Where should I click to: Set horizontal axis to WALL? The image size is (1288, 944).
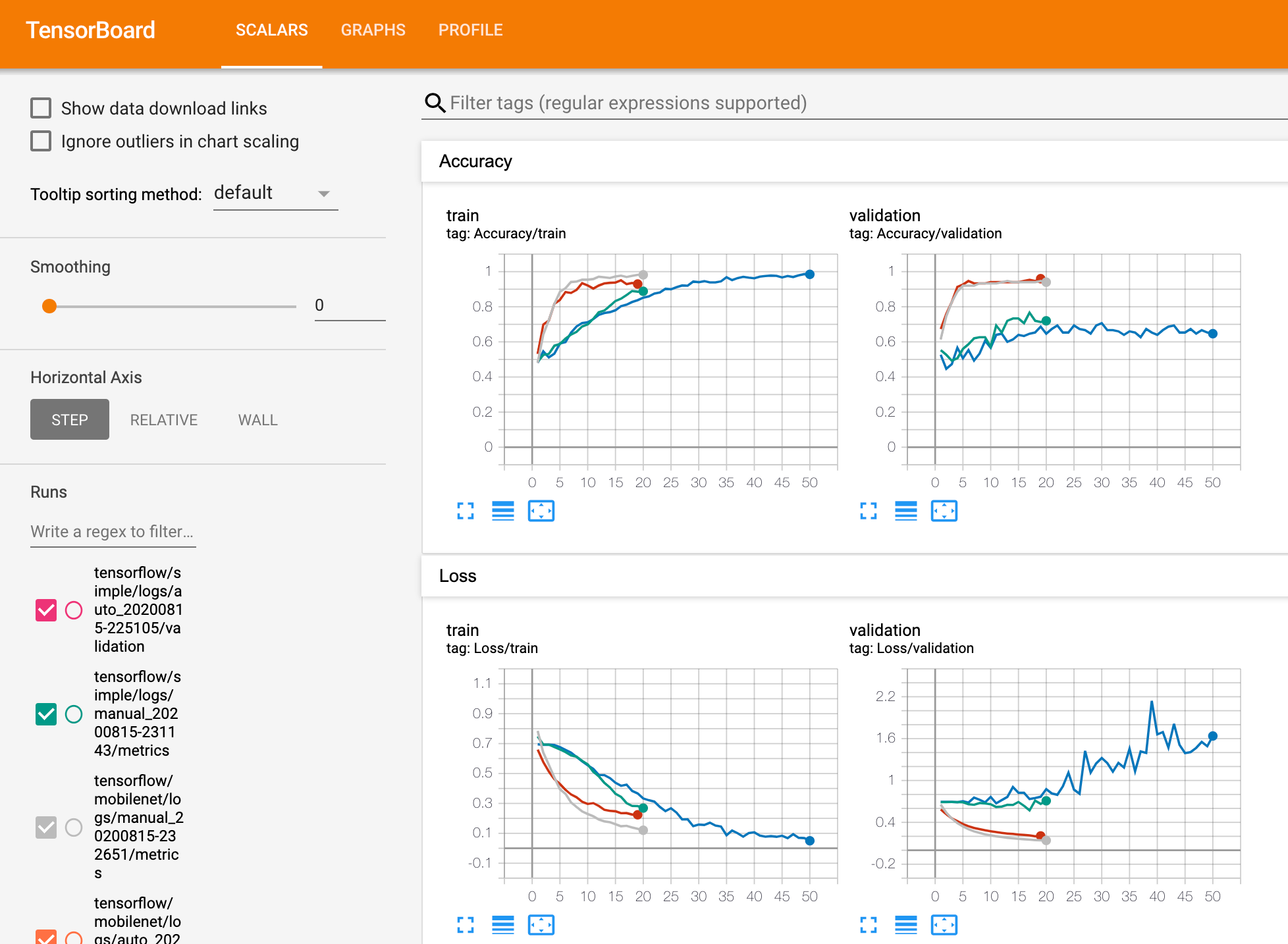click(x=257, y=420)
